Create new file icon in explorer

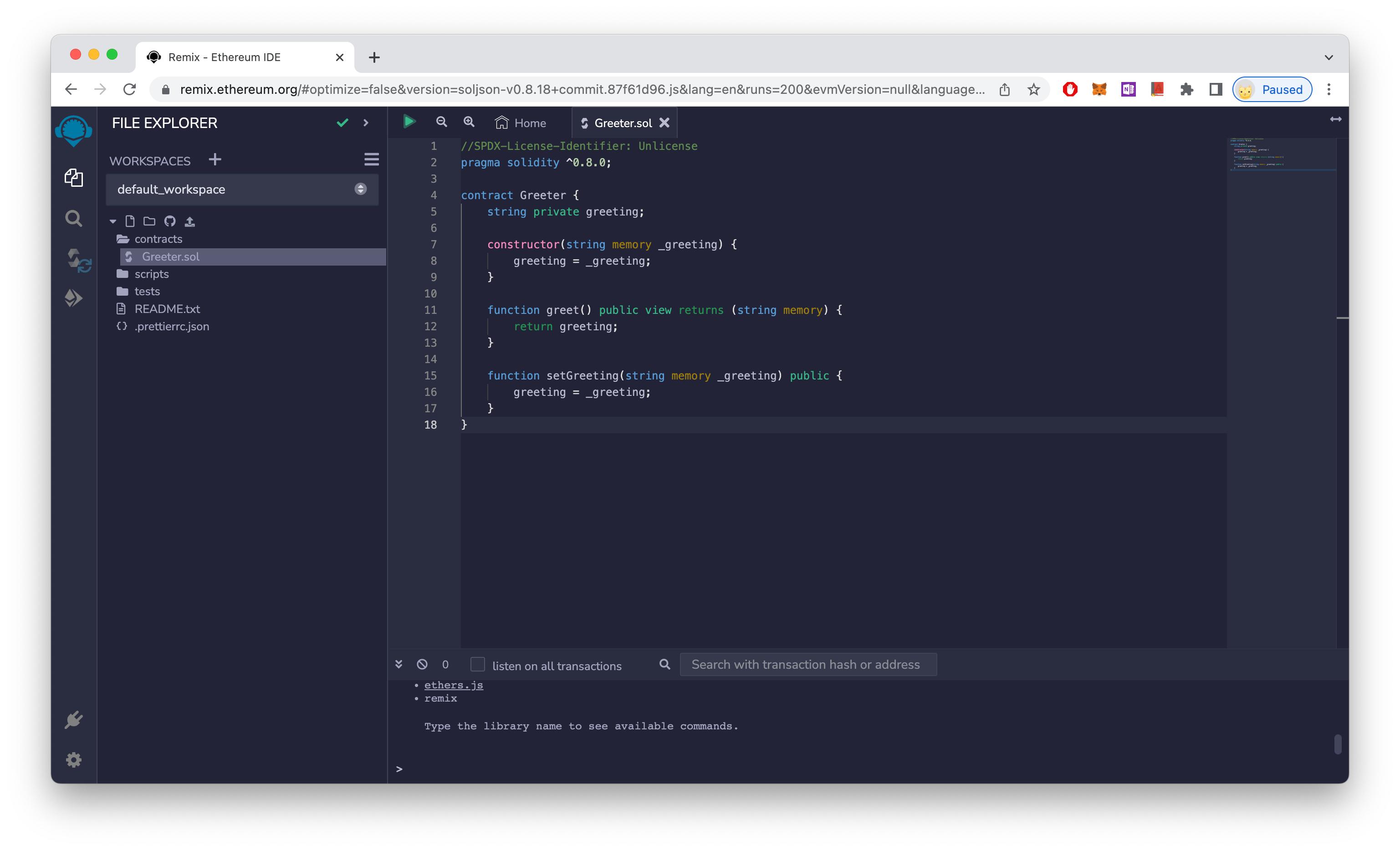[x=130, y=221]
